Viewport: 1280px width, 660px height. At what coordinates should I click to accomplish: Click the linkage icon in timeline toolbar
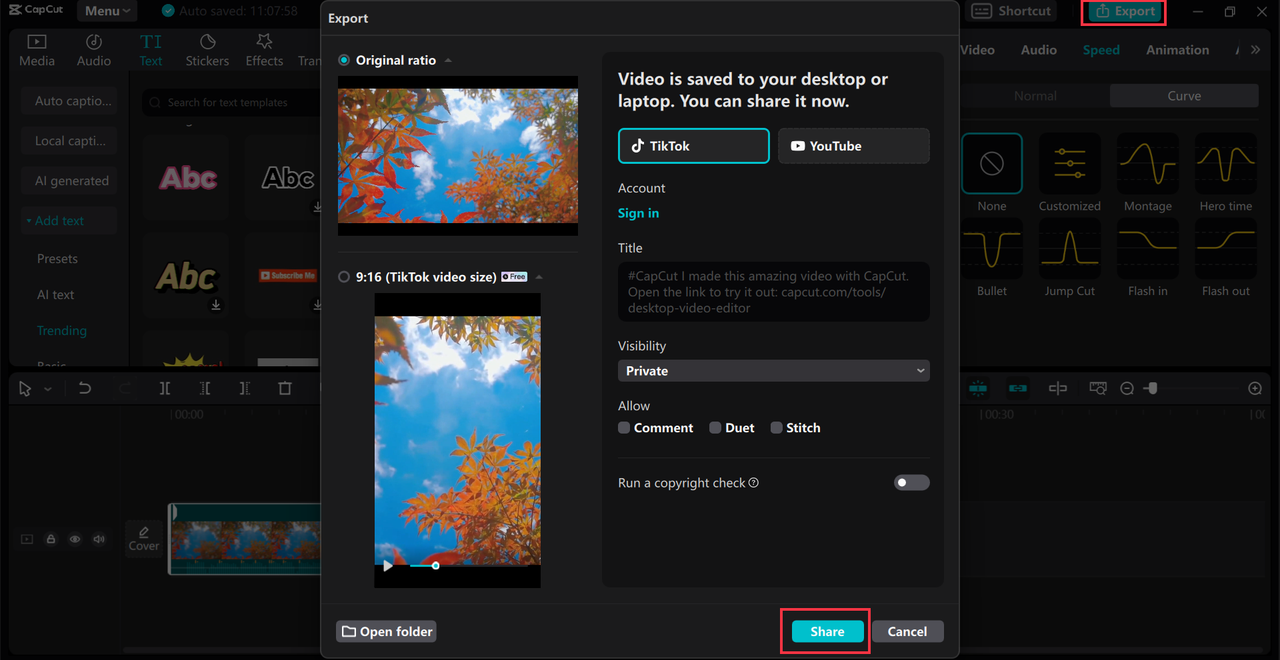[1018, 388]
